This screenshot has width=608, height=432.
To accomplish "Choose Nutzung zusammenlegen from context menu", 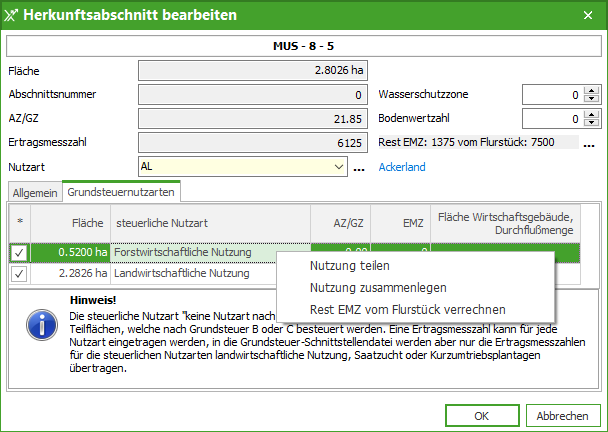I will 416,288.
